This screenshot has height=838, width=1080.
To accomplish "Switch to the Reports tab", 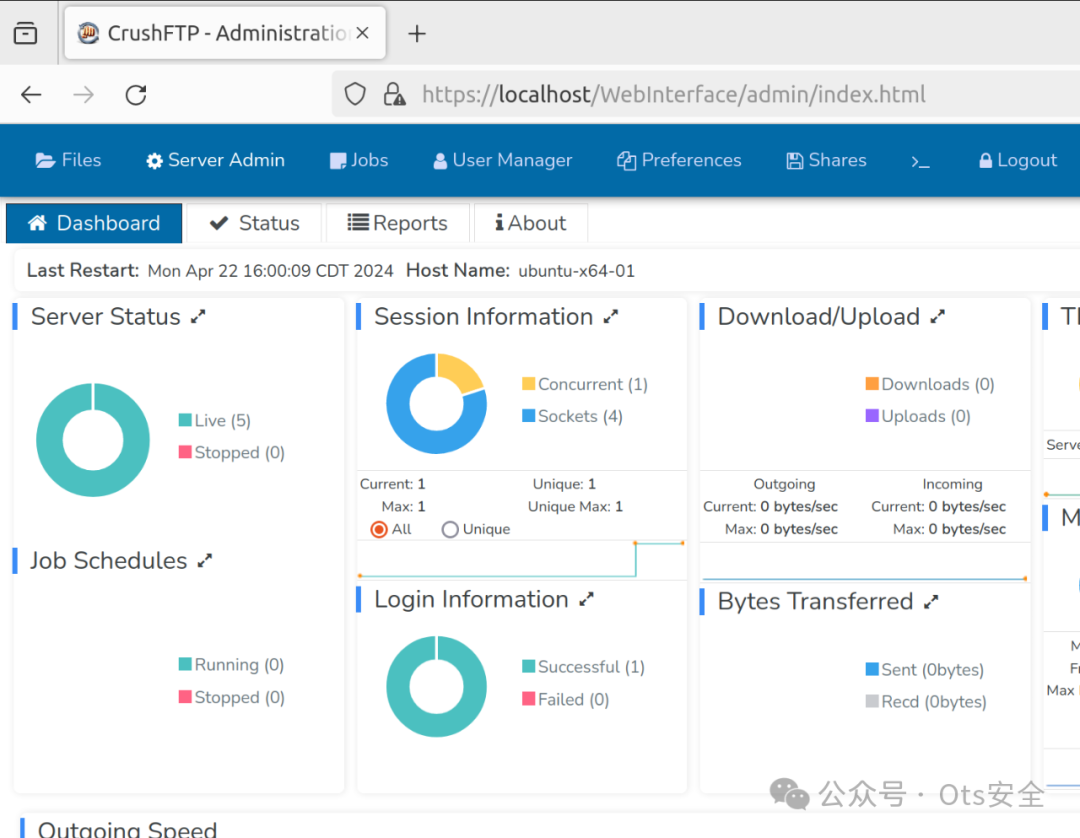I will click(x=397, y=223).
